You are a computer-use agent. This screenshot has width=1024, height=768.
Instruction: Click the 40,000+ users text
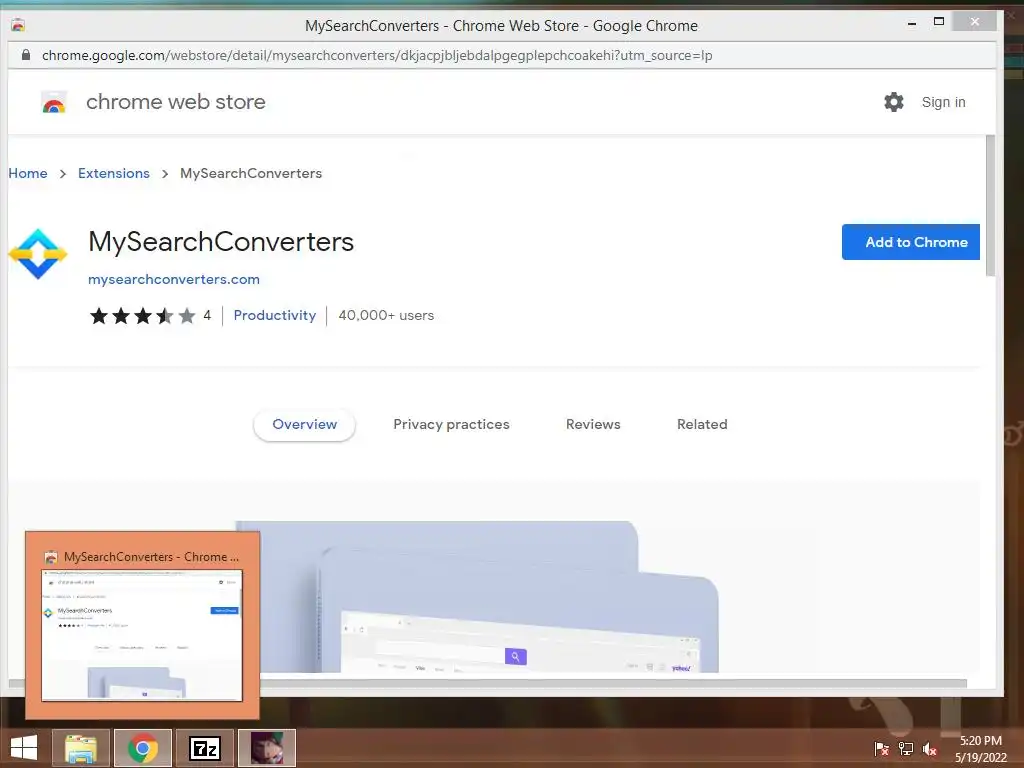pyautogui.click(x=386, y=315)
